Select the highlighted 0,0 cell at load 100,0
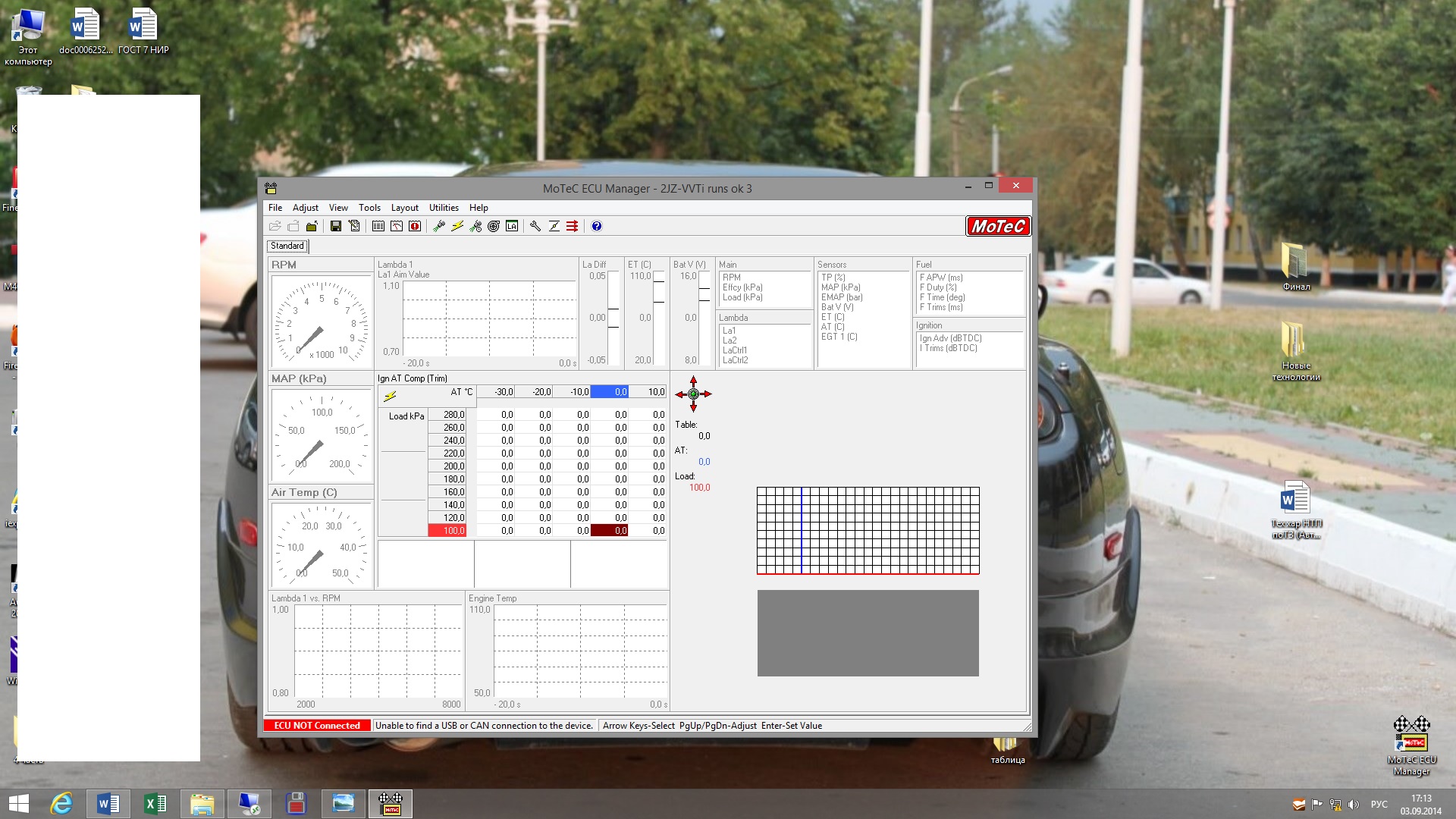 610,531
